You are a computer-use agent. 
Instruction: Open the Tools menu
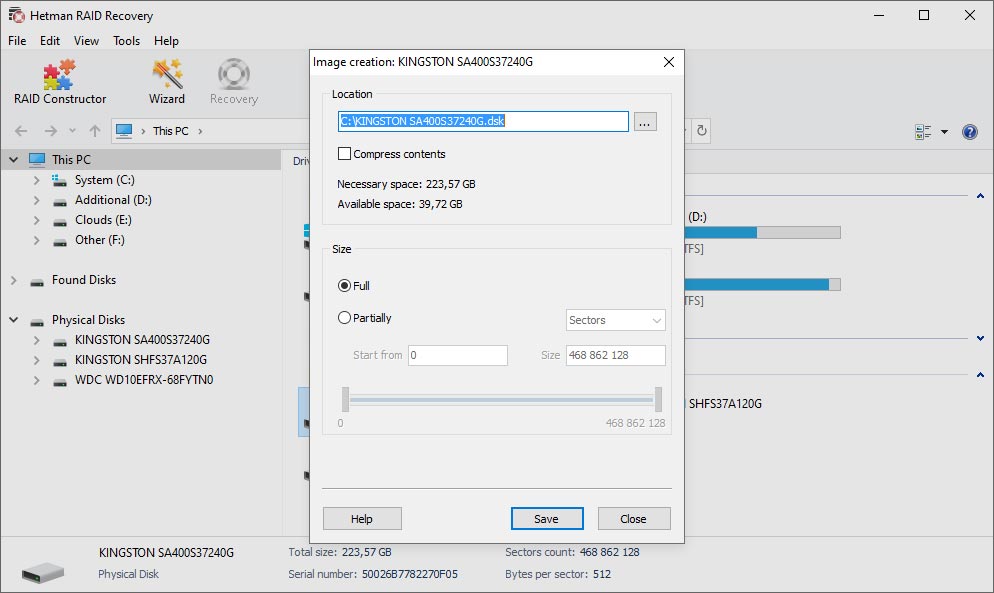pyautogui.click(x=126, y=41)
